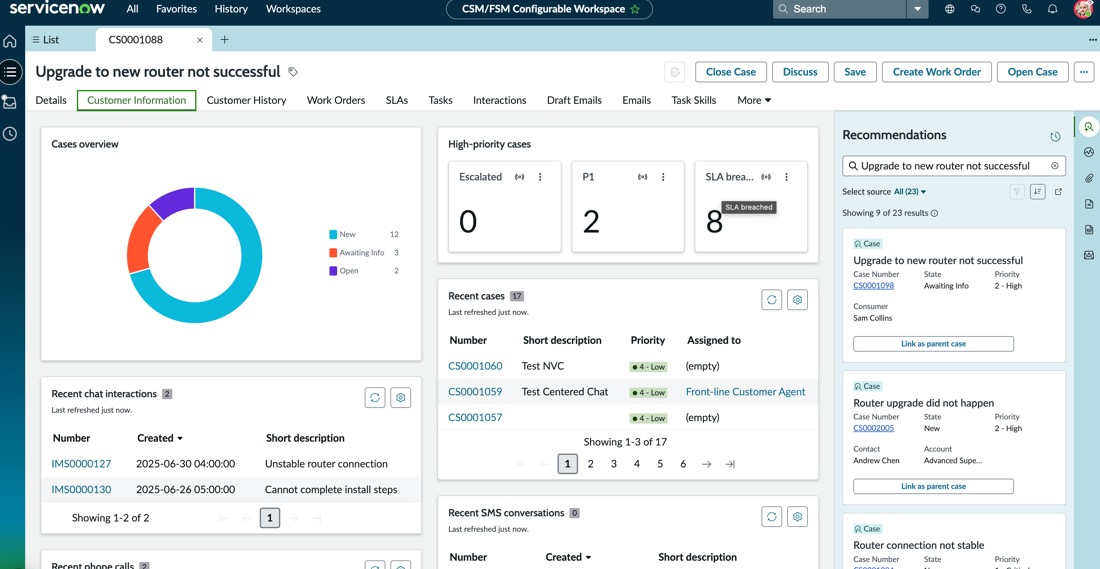The image size is (1100, 569).
Task: Switch to the Details tab
Action: click(51, 100)
